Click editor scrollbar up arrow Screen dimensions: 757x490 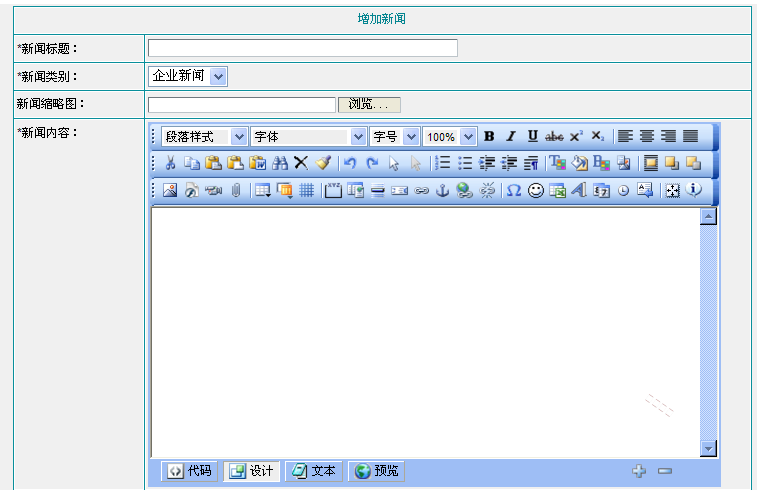pyautogui.click(x=708, y=216)
